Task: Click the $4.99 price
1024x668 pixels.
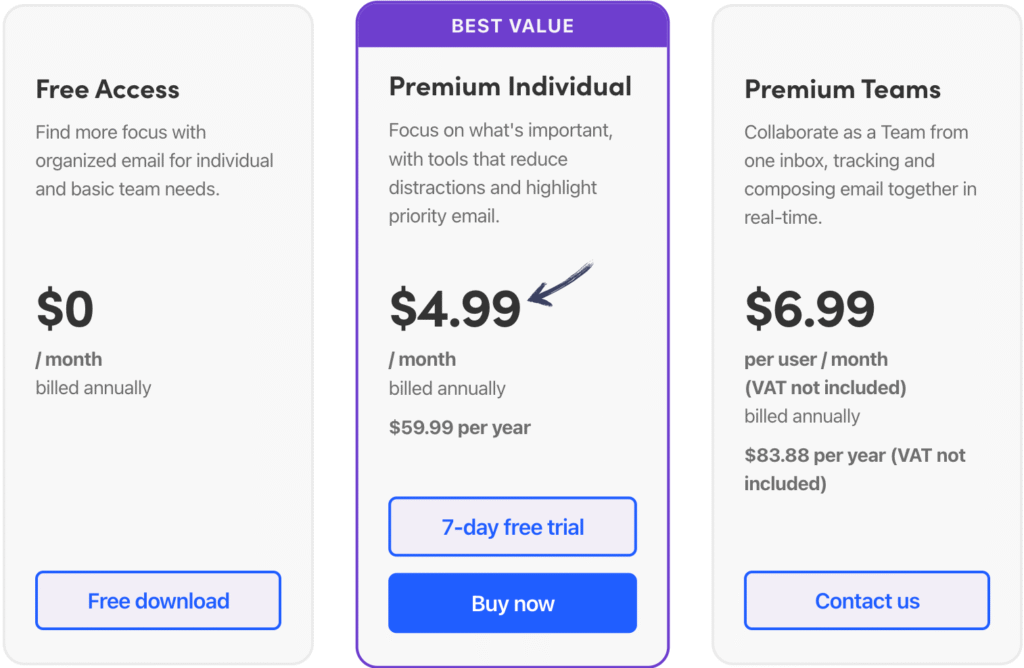Action: click(455, 309)
